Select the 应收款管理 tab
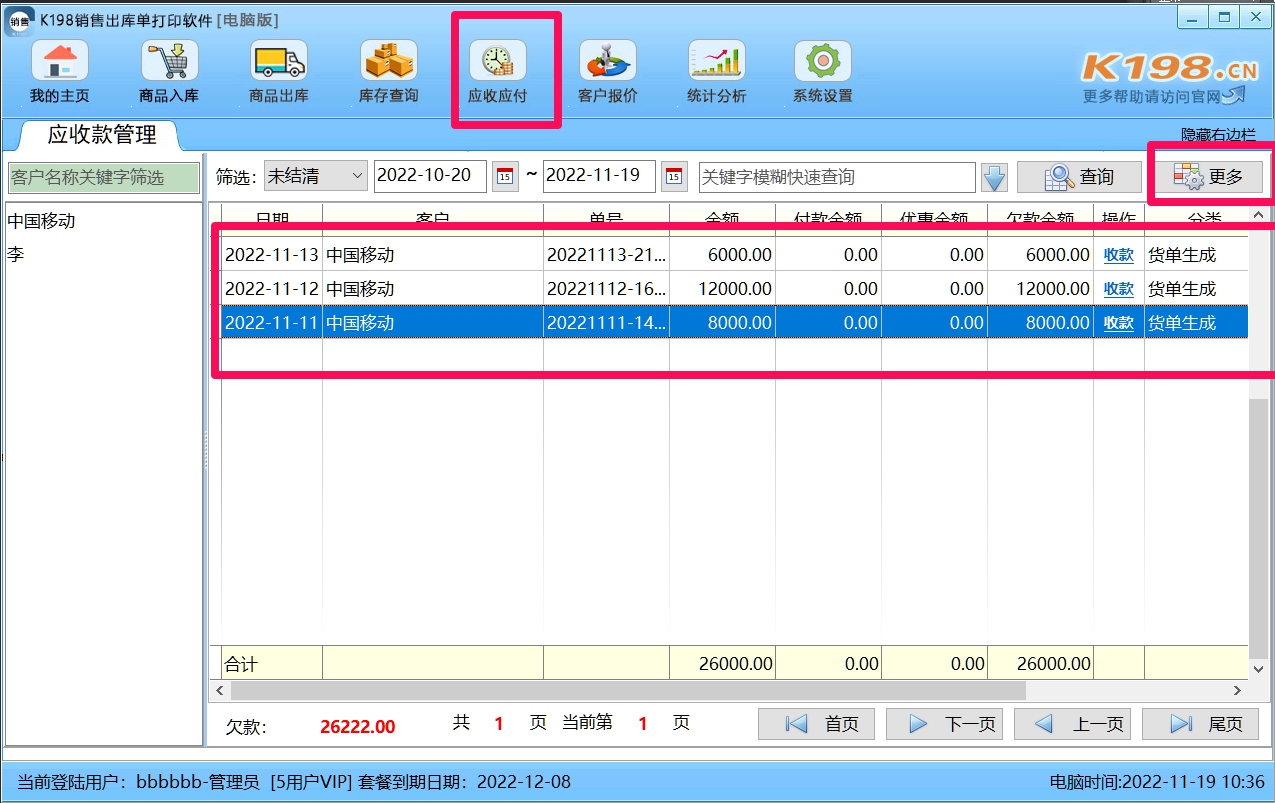 pos(101,134)
